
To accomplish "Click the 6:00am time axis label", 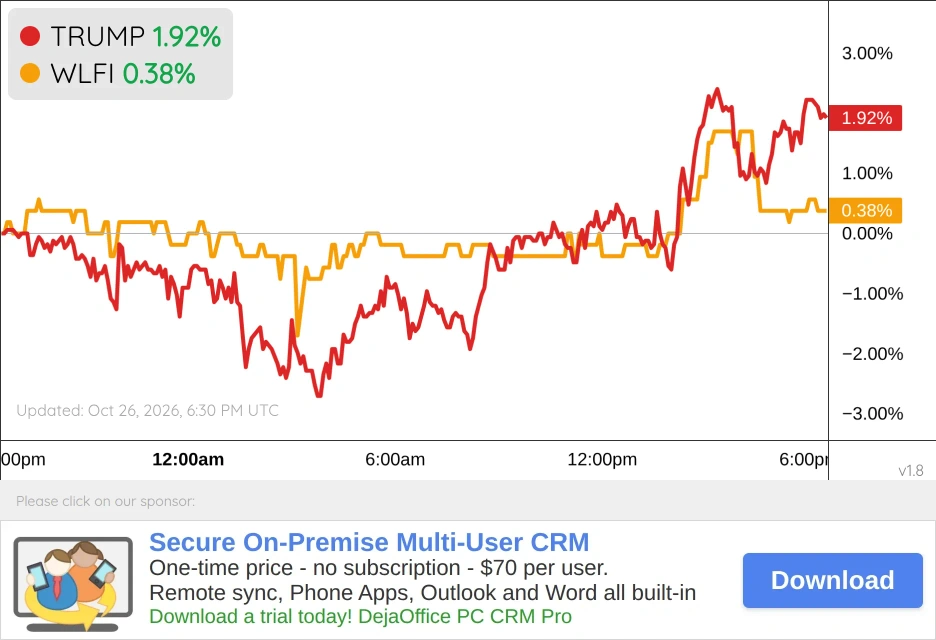I will tap(395, 459).
